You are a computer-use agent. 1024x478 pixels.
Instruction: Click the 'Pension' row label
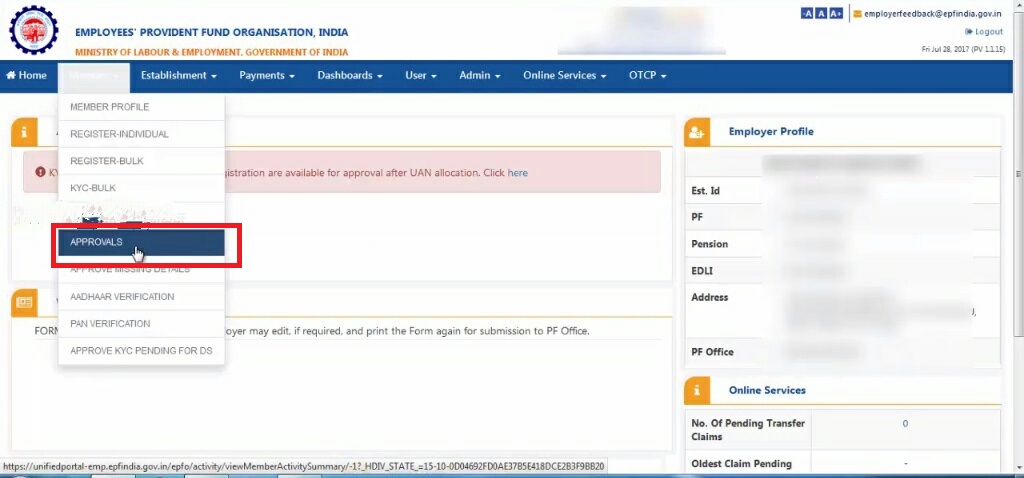tap(709, 244)
